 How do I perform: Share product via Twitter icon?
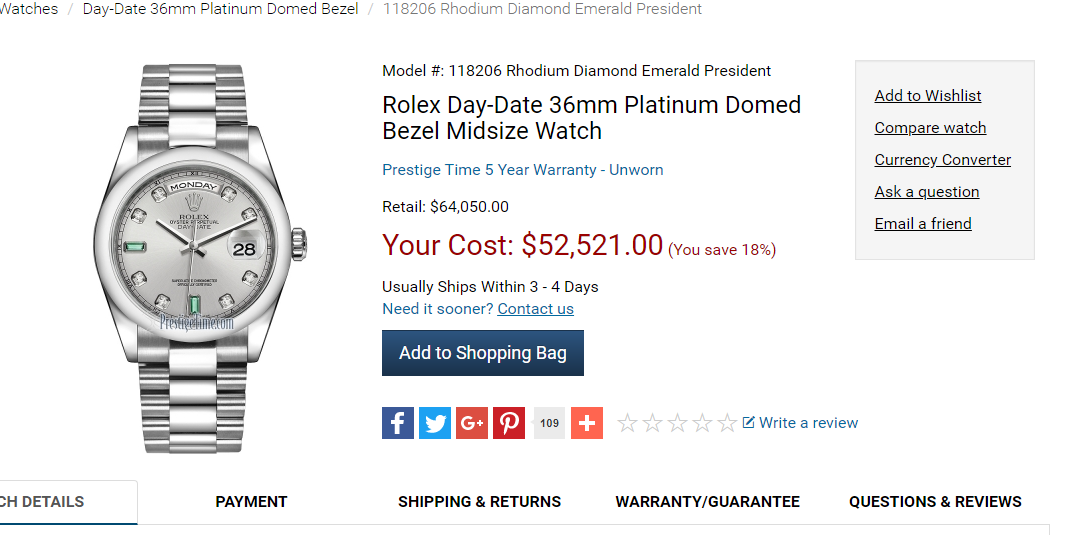[x=435, y=423]
